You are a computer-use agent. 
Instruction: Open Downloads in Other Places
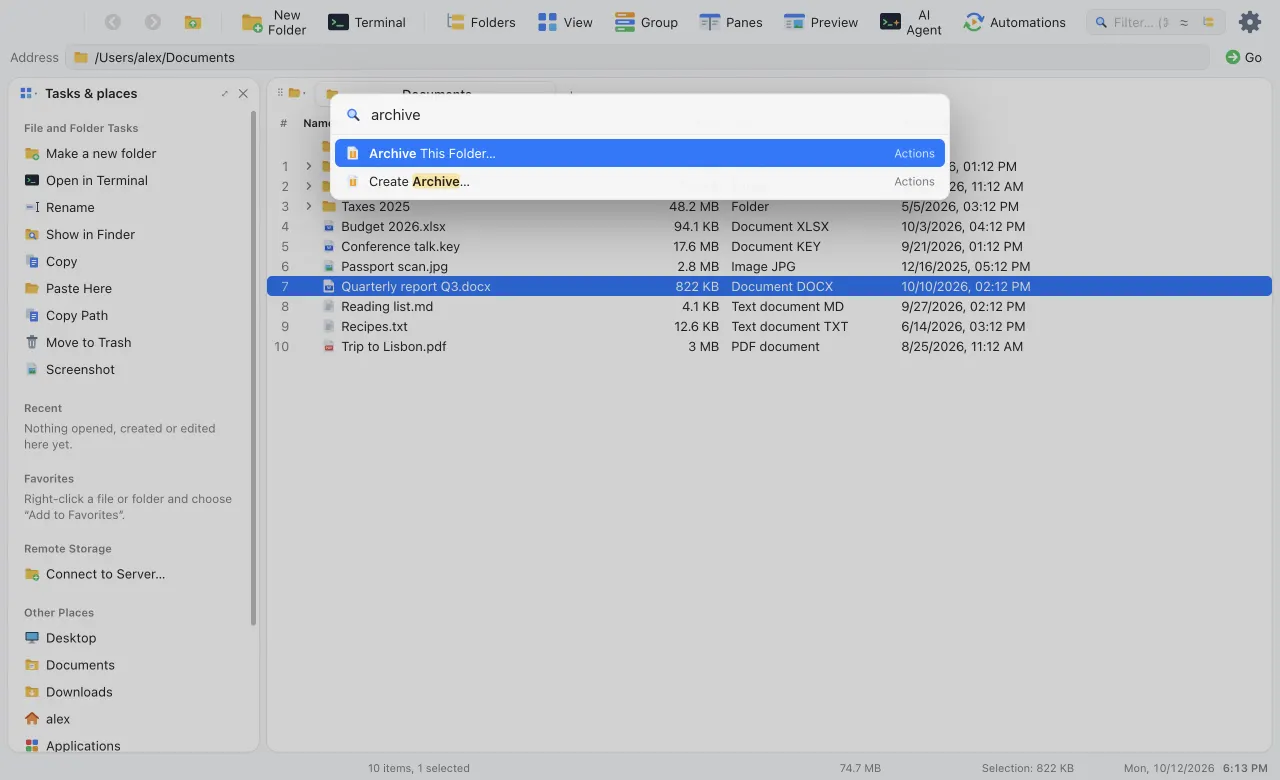[68, 692]
